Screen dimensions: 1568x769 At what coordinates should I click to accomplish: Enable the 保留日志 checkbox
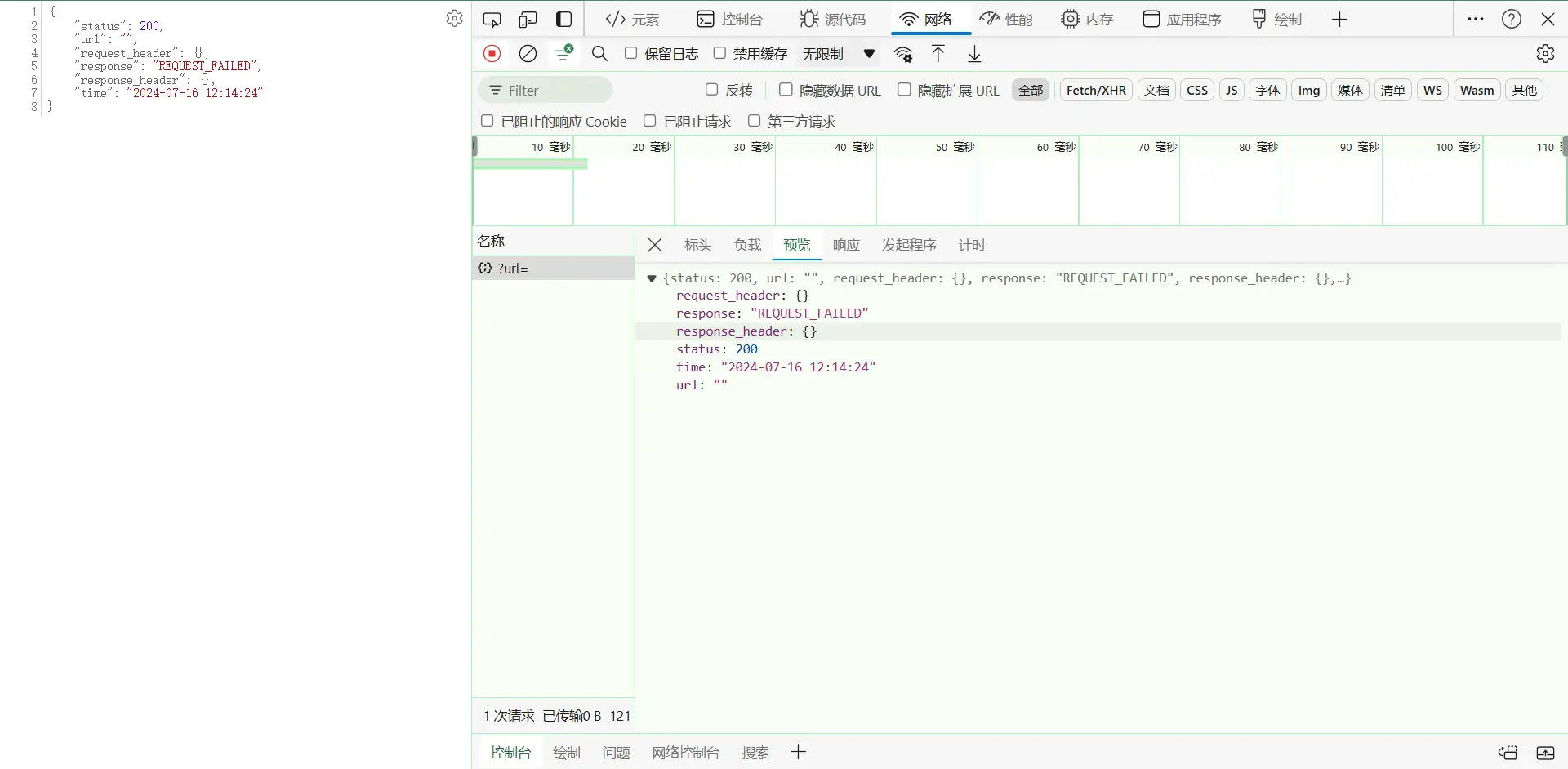tap(630, 53)
